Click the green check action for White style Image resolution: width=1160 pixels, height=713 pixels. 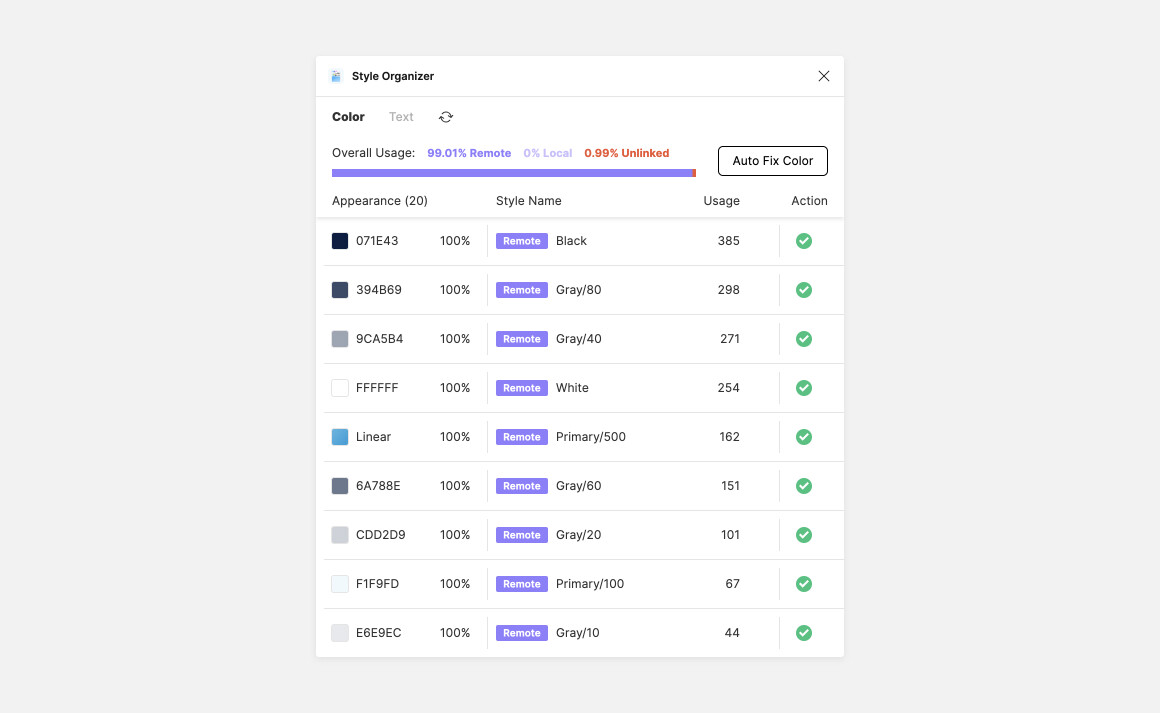804,388
